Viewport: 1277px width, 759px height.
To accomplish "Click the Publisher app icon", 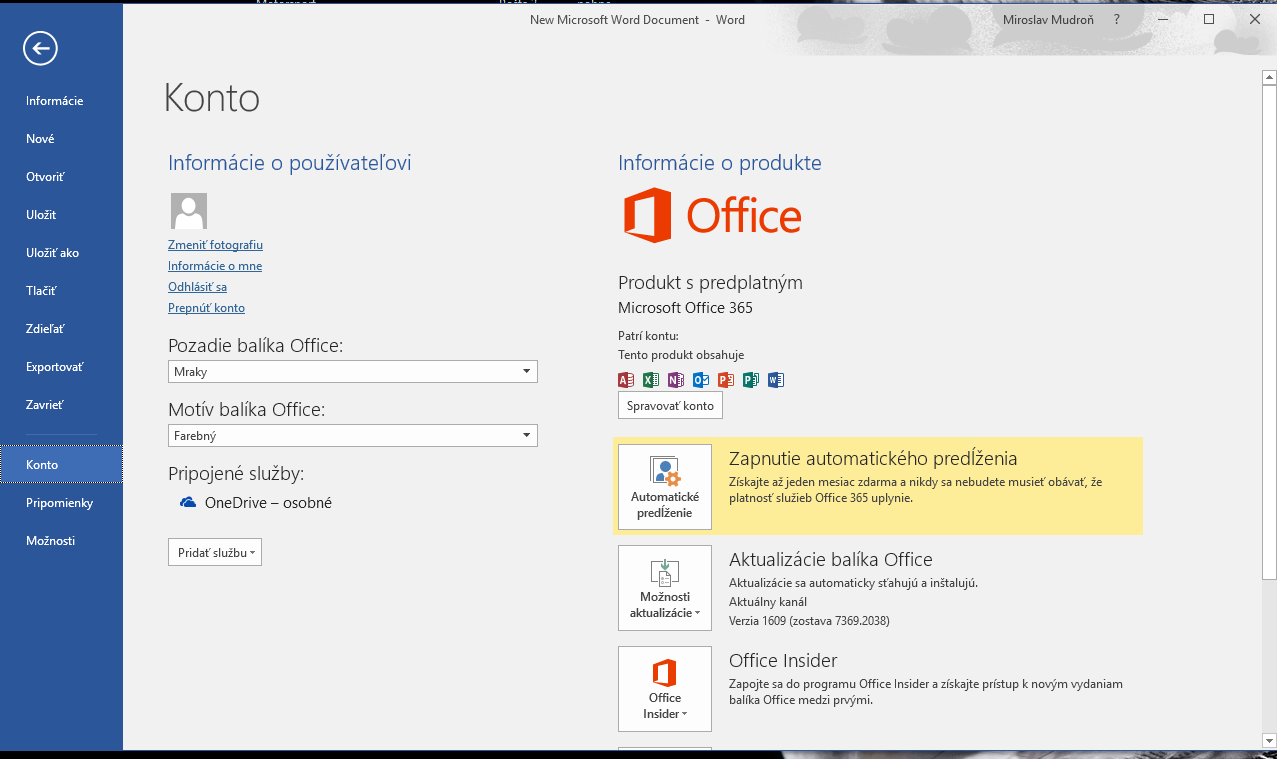I will click(751, 380).
